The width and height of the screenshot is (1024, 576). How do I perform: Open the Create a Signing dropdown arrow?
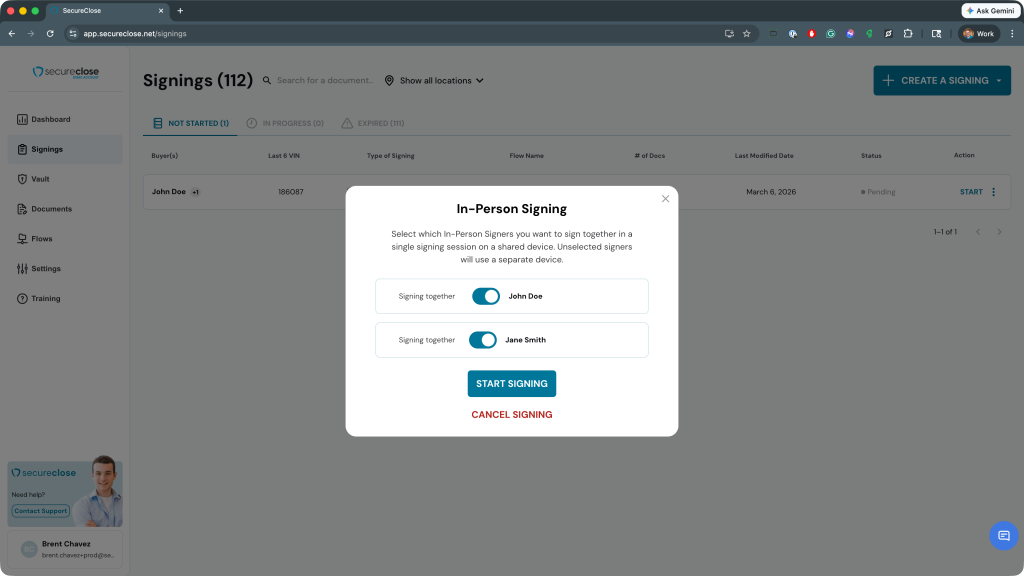pos(999,81)
